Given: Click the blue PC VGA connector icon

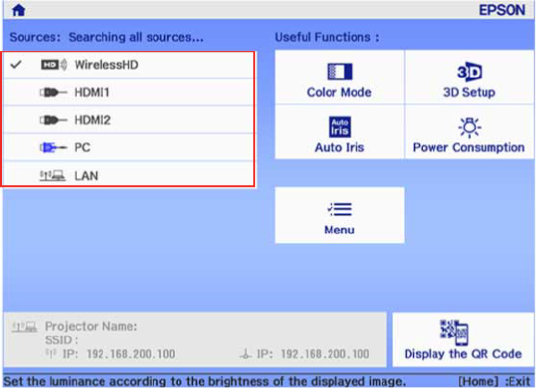Looking at the screenshot, I should point(53,148).
